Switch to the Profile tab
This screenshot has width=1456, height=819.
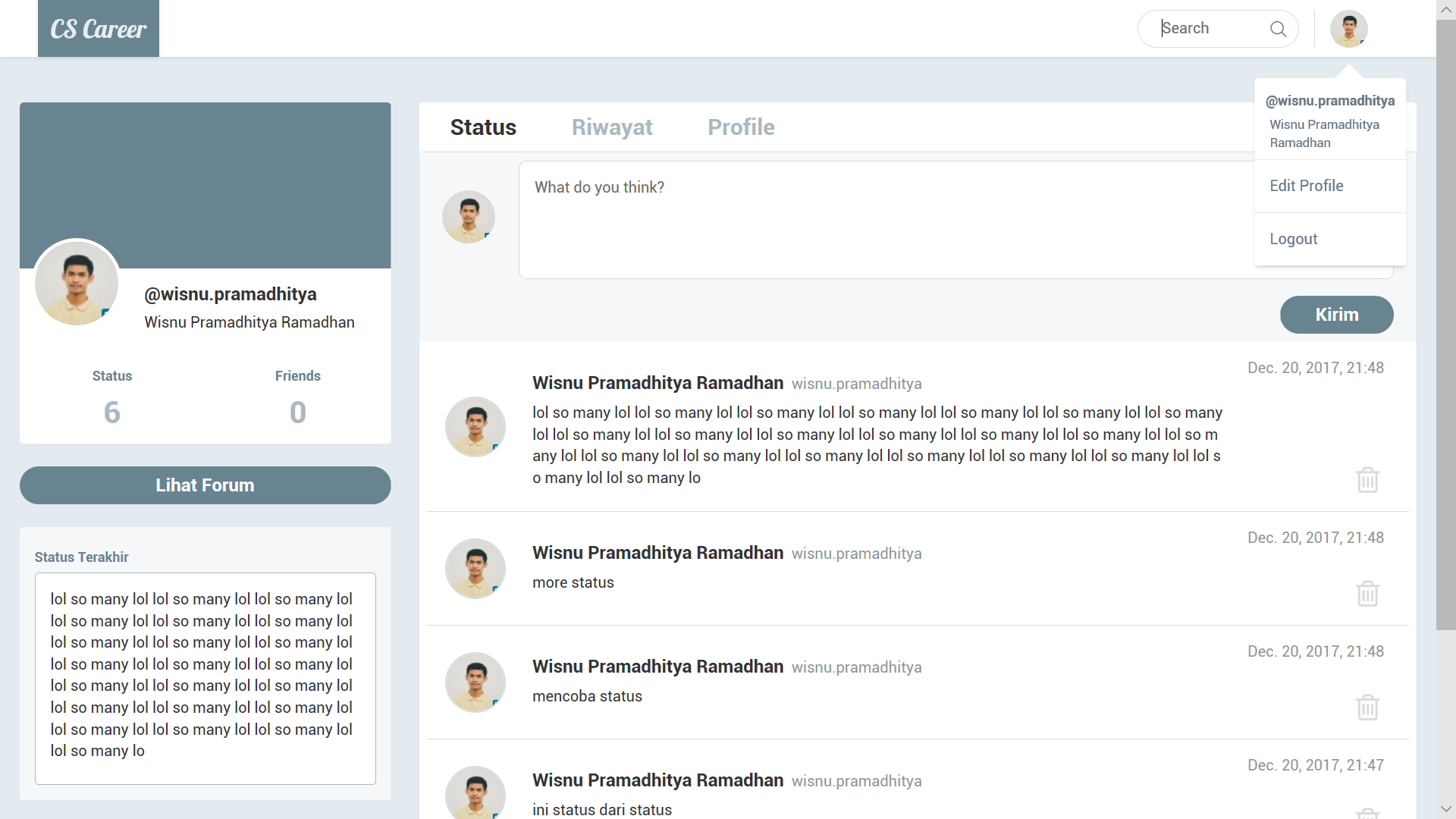point(741,127)
